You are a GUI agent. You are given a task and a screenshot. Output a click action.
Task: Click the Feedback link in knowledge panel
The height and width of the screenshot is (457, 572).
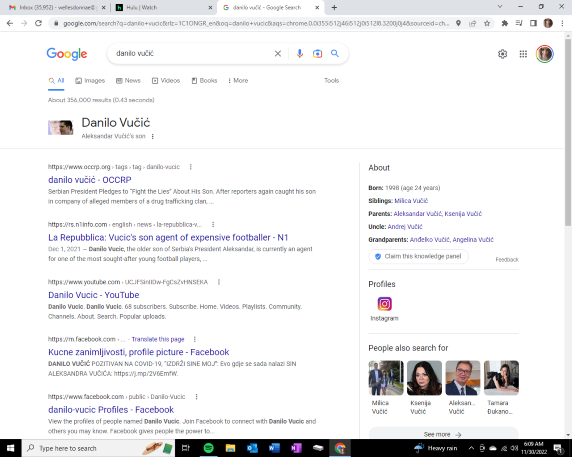pyautogui.click(x=507, y=259)
